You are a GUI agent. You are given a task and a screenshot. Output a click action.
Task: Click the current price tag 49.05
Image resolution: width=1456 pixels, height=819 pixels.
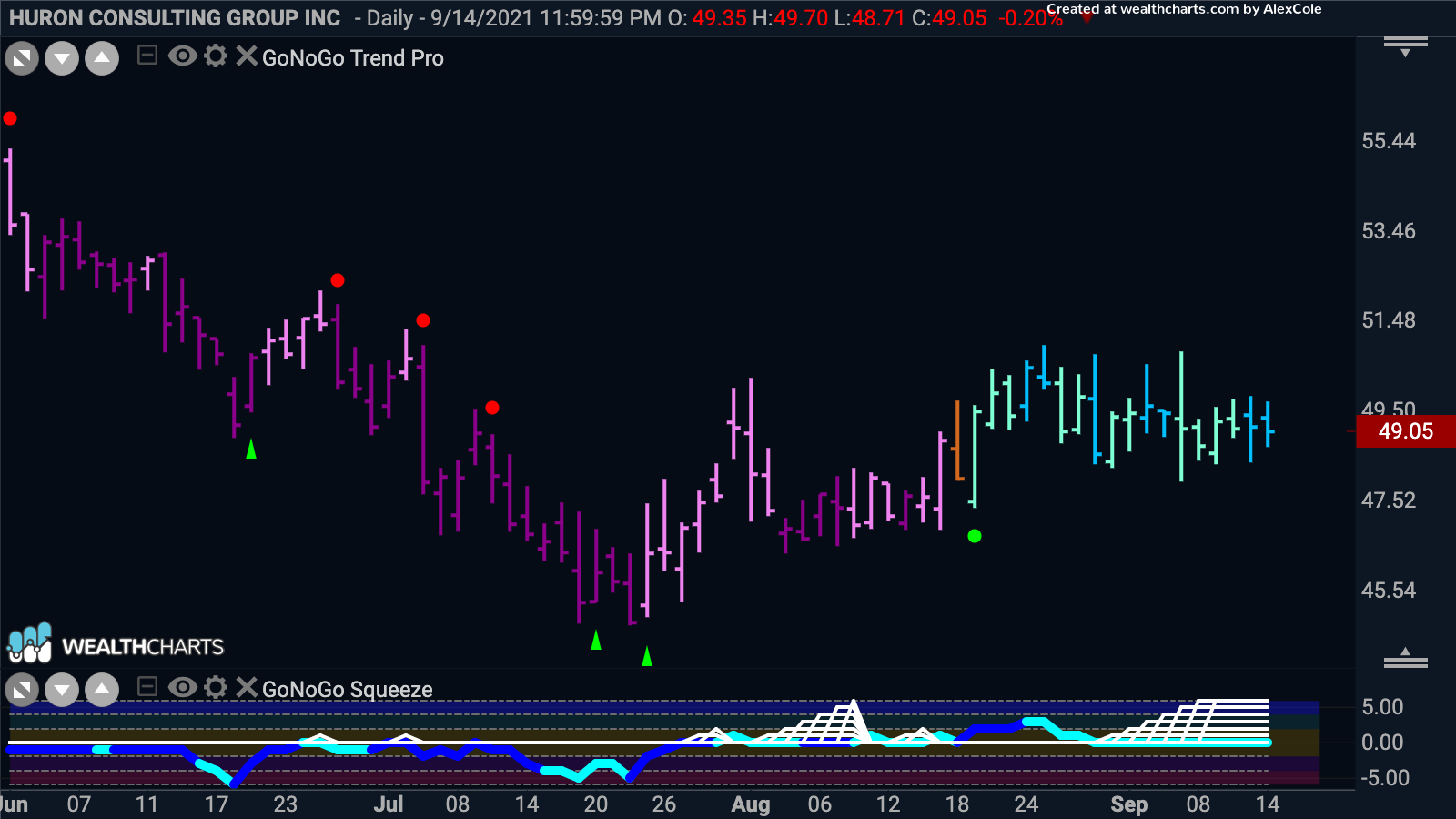coord(1406,431)
